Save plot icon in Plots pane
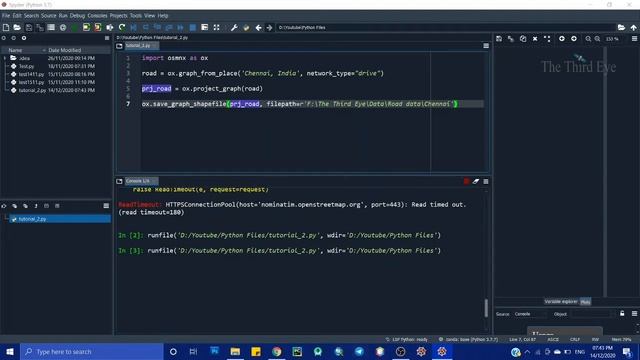The height and width of the screenshot is (360, 640). [499, 39]
